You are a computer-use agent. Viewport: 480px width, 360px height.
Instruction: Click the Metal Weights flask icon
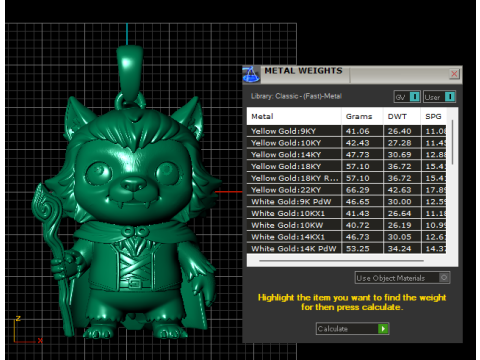click(251, 74)
